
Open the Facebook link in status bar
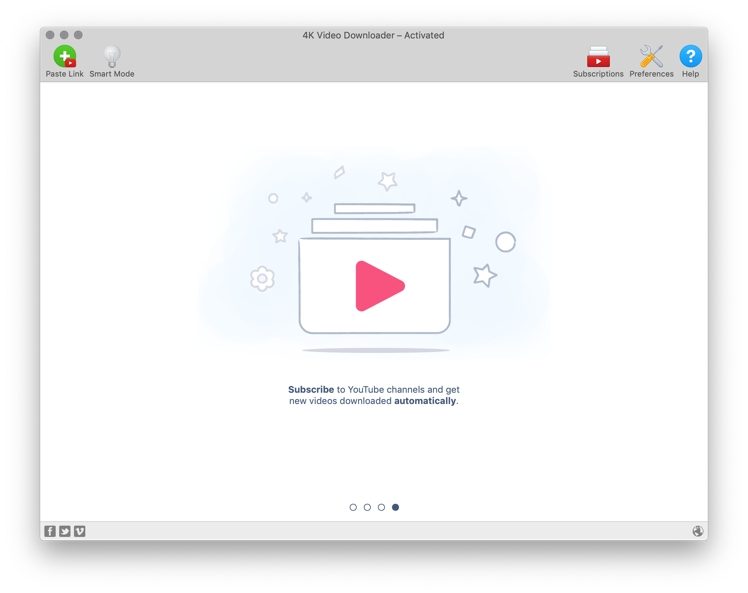point(50,531)
